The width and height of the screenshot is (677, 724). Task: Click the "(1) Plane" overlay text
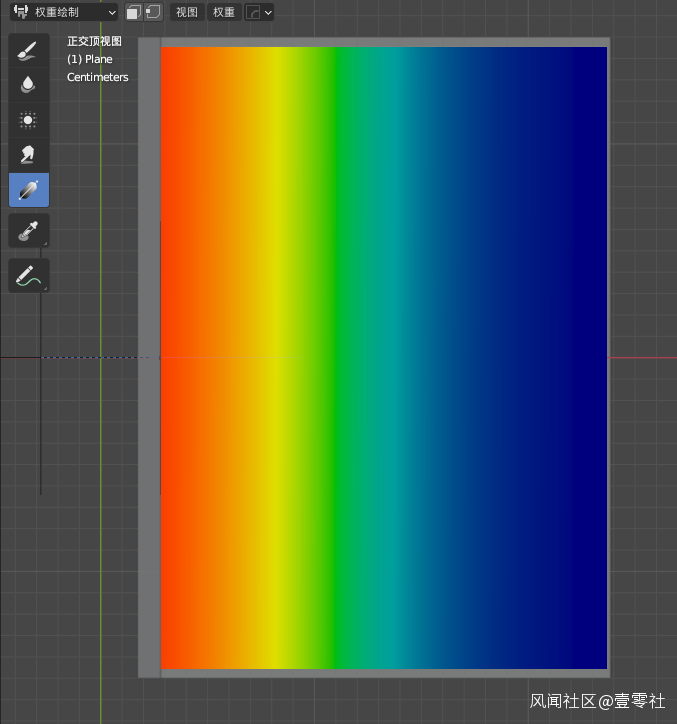click(90, 59)
